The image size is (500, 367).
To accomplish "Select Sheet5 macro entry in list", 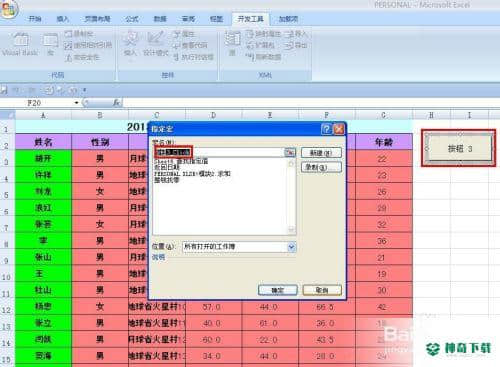I will [x=181, y=161].
